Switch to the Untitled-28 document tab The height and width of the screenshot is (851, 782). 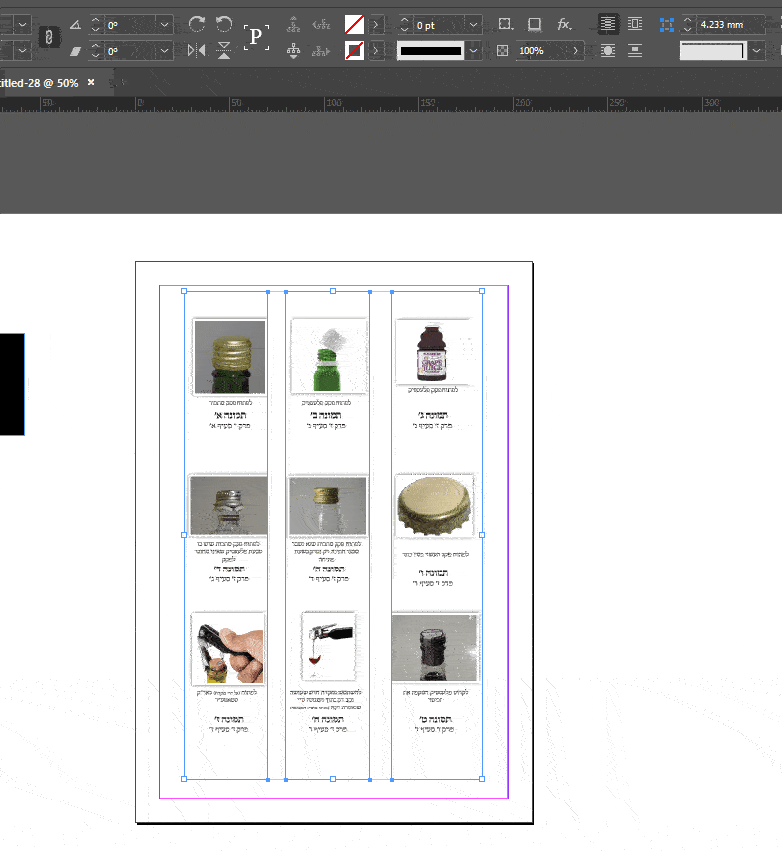coord(38,83)
